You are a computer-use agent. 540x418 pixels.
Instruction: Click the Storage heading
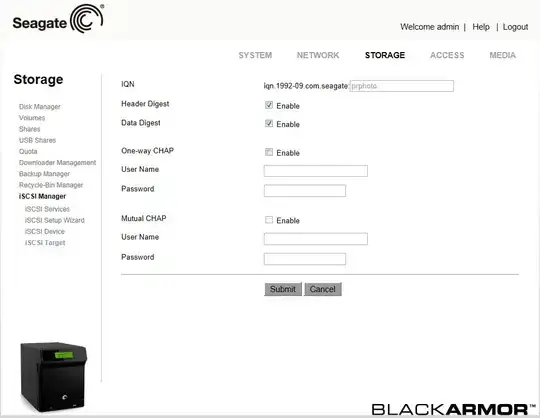pos(38,80)
